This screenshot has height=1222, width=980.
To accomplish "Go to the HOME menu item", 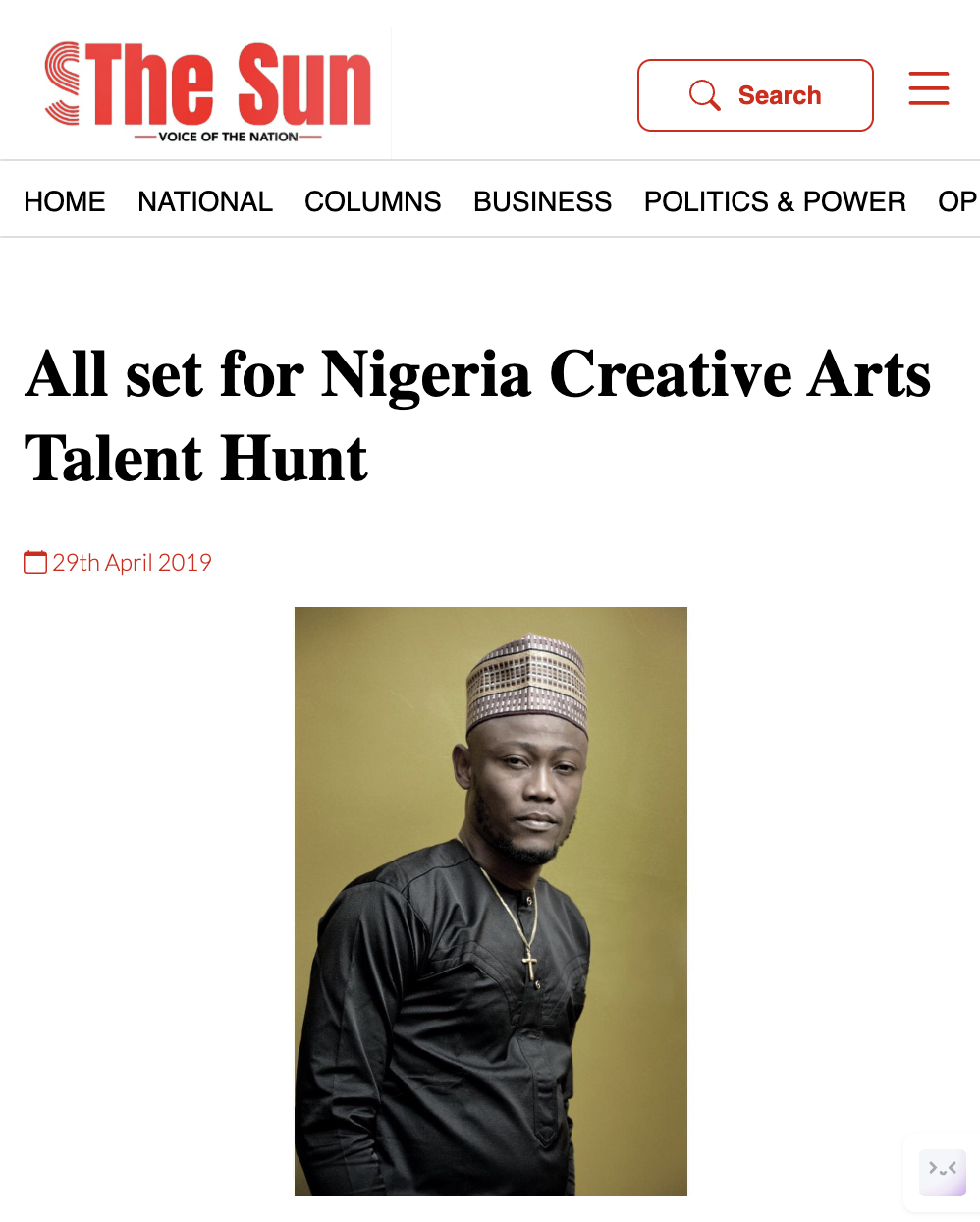I will coord(65,201).
